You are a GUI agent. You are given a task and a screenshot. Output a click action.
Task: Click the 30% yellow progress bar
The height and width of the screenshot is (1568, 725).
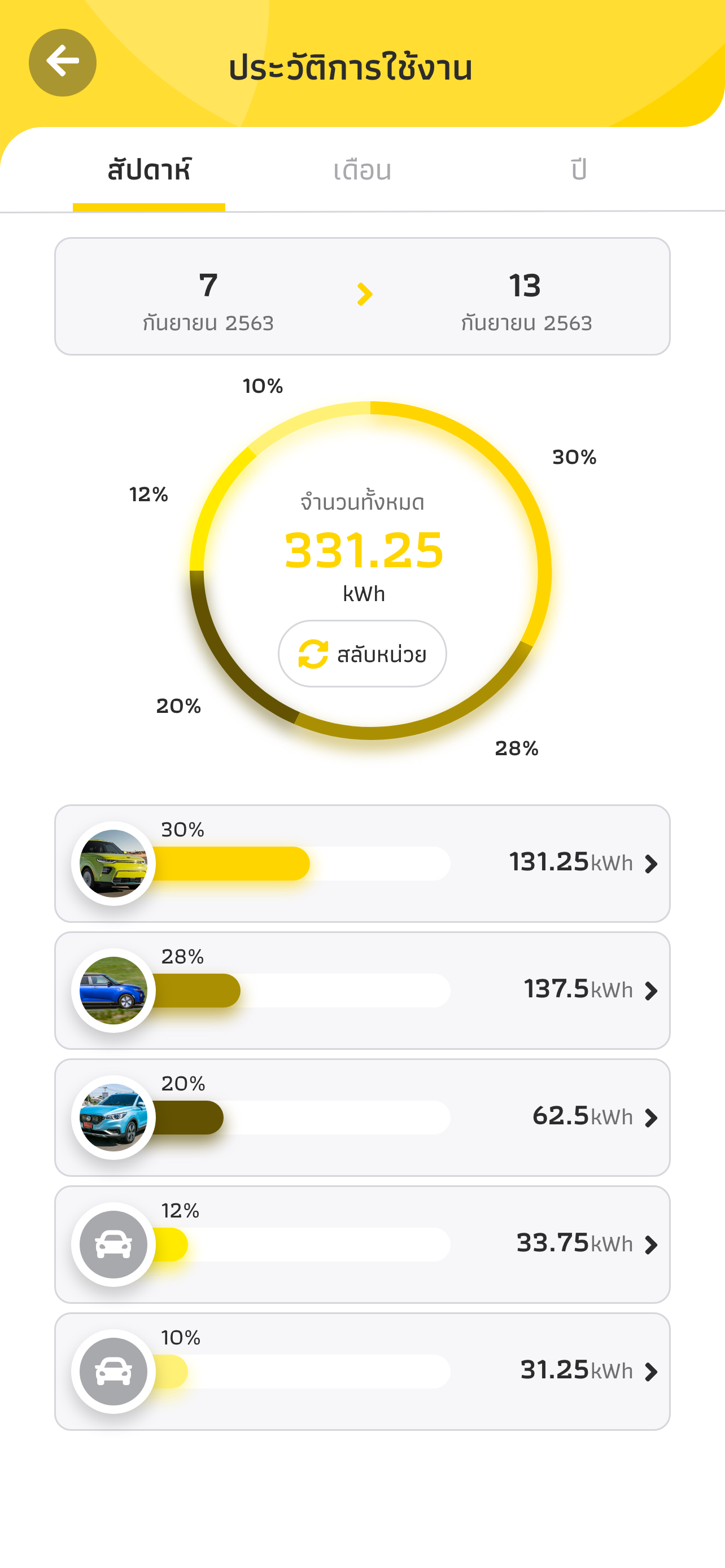(232, 863)
